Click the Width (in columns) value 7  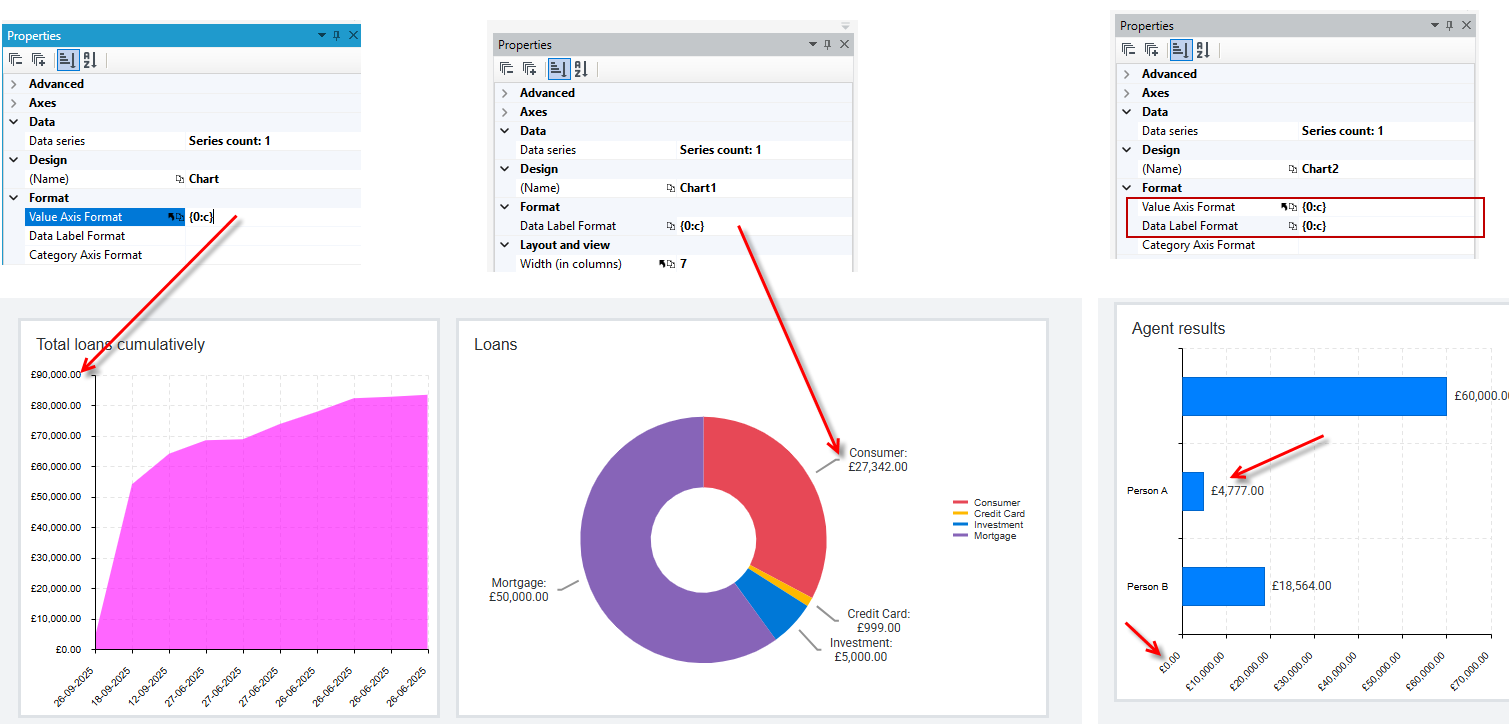(683, 264)
